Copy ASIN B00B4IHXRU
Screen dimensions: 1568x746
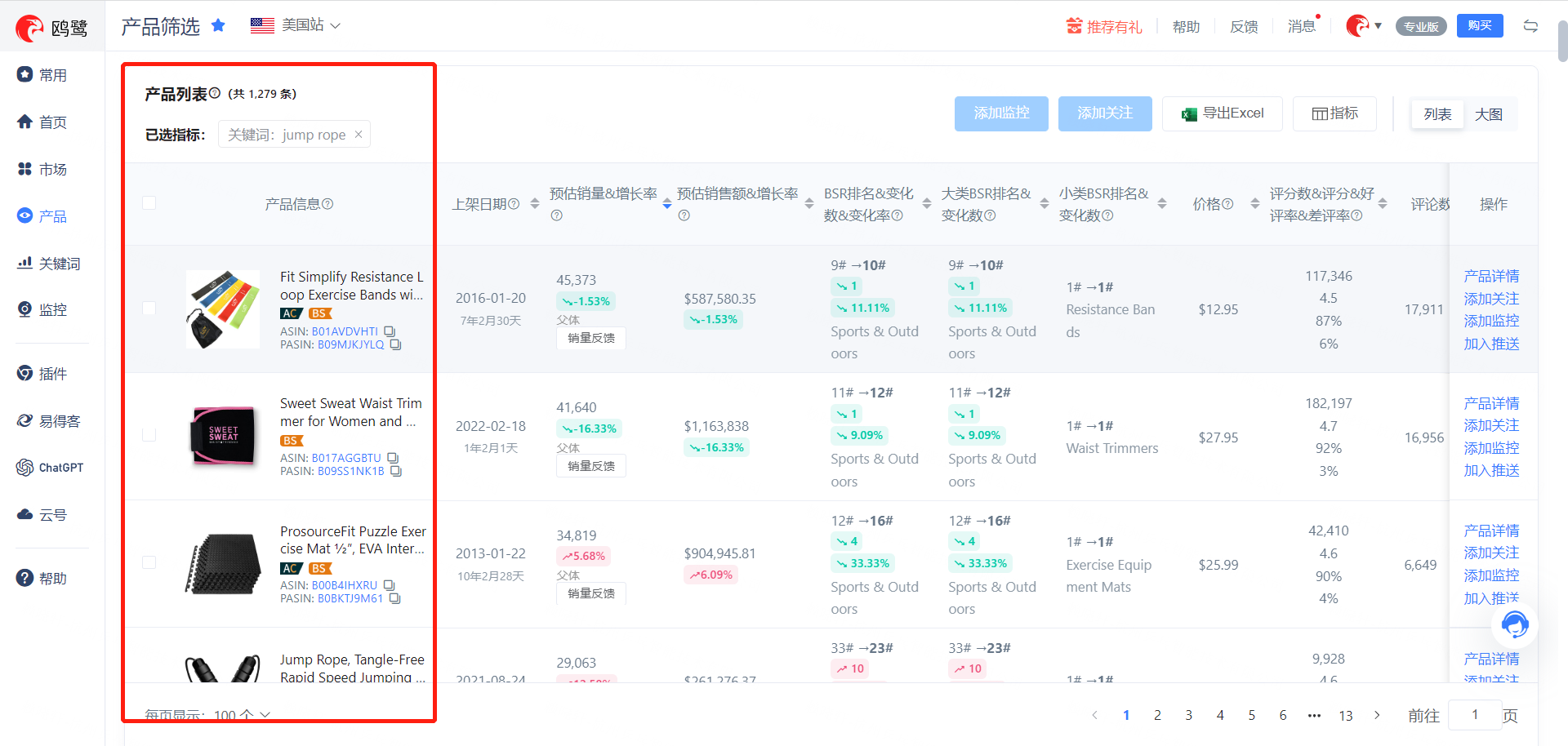coord(389,585)
